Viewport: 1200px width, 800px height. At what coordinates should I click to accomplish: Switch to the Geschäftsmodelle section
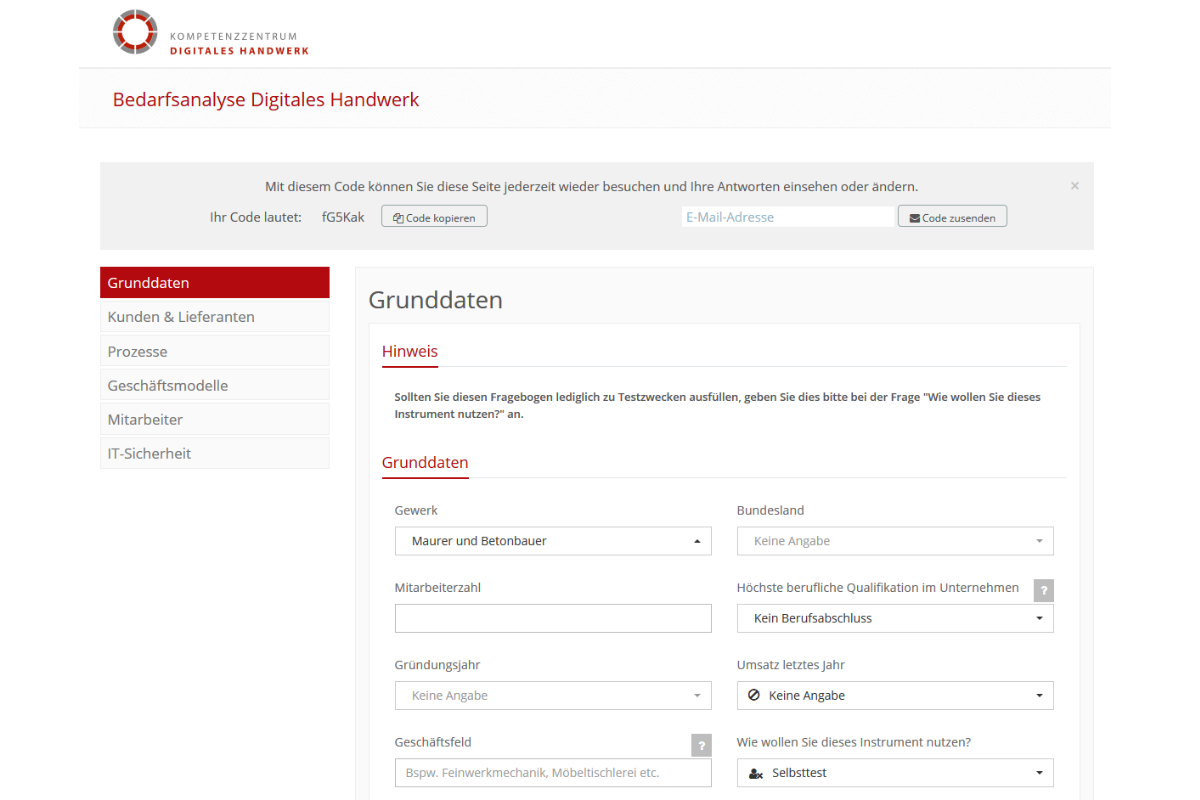(214, 385)
